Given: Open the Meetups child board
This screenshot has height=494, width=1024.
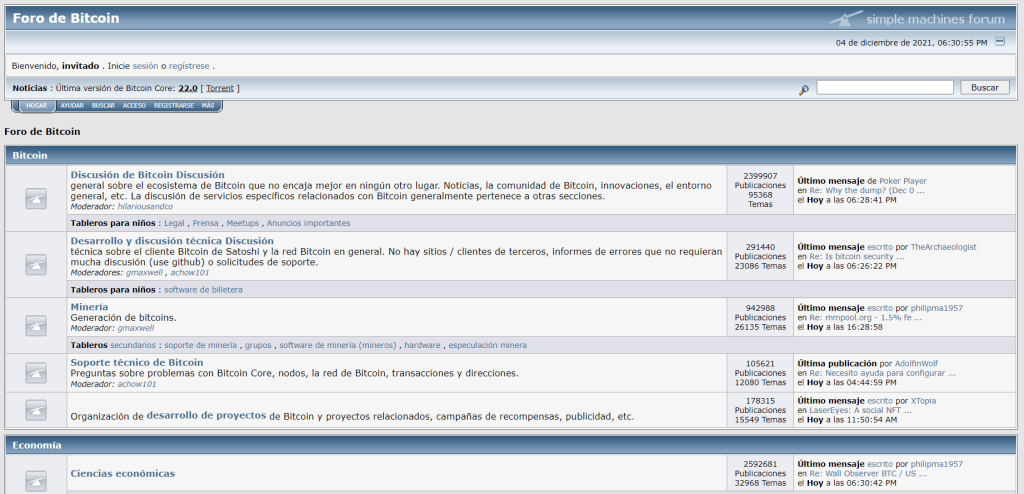Looking at the screenshot, I should click(x=242, y=223).
